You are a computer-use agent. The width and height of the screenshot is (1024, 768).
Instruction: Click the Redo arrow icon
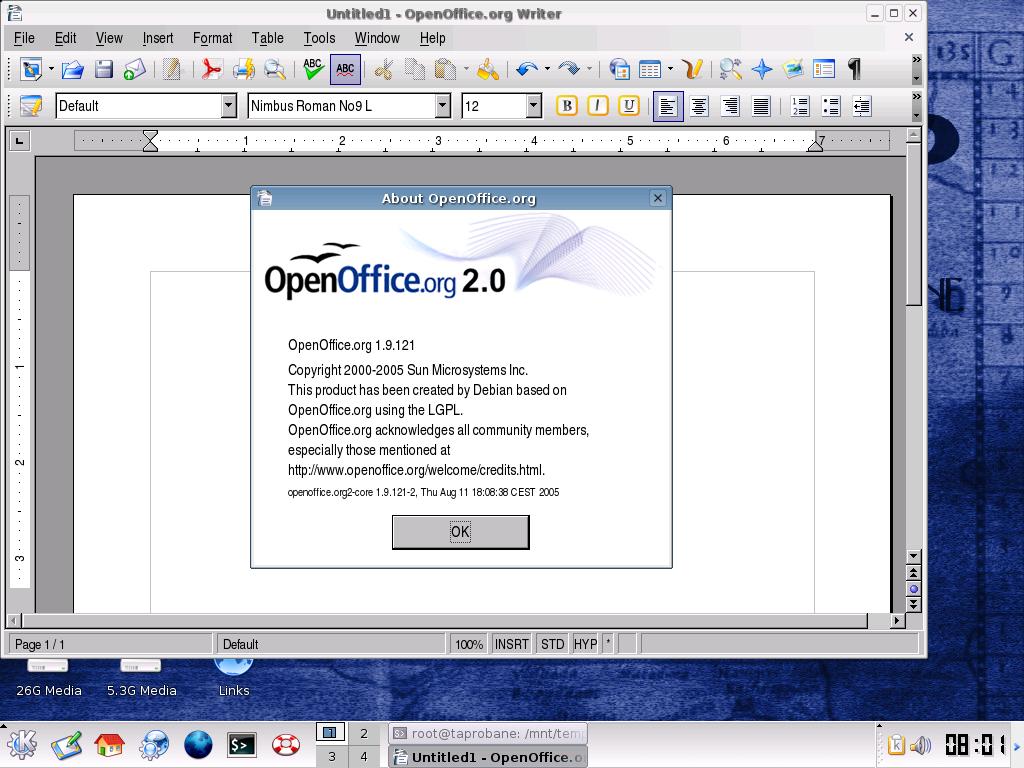569,69
